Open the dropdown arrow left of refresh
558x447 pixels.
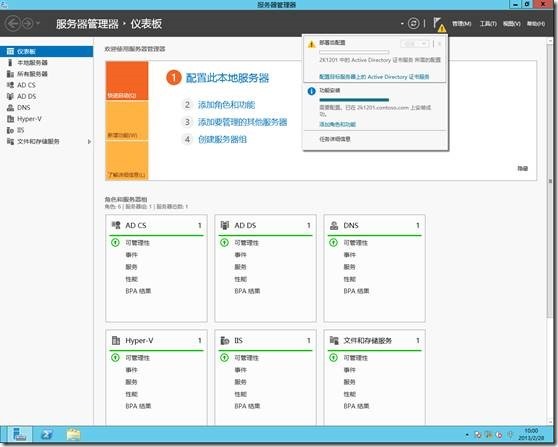402,24
